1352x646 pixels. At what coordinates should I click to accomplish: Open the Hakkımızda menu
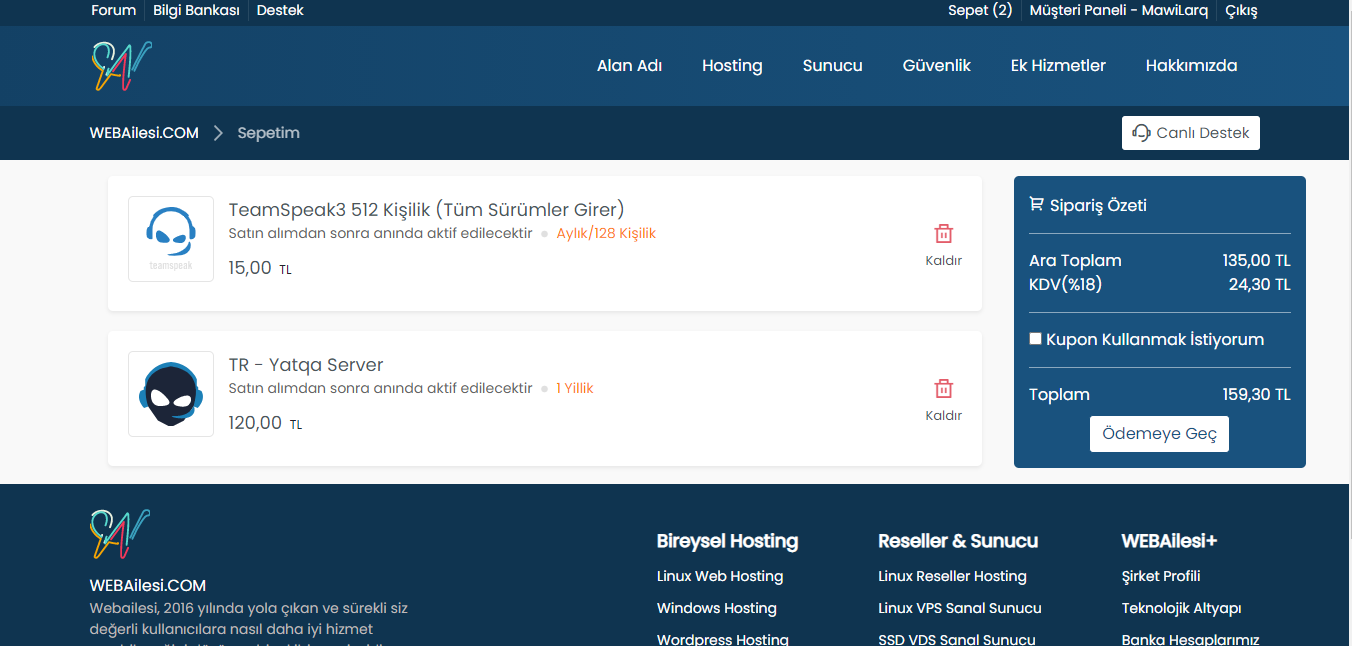(1191, 66)
